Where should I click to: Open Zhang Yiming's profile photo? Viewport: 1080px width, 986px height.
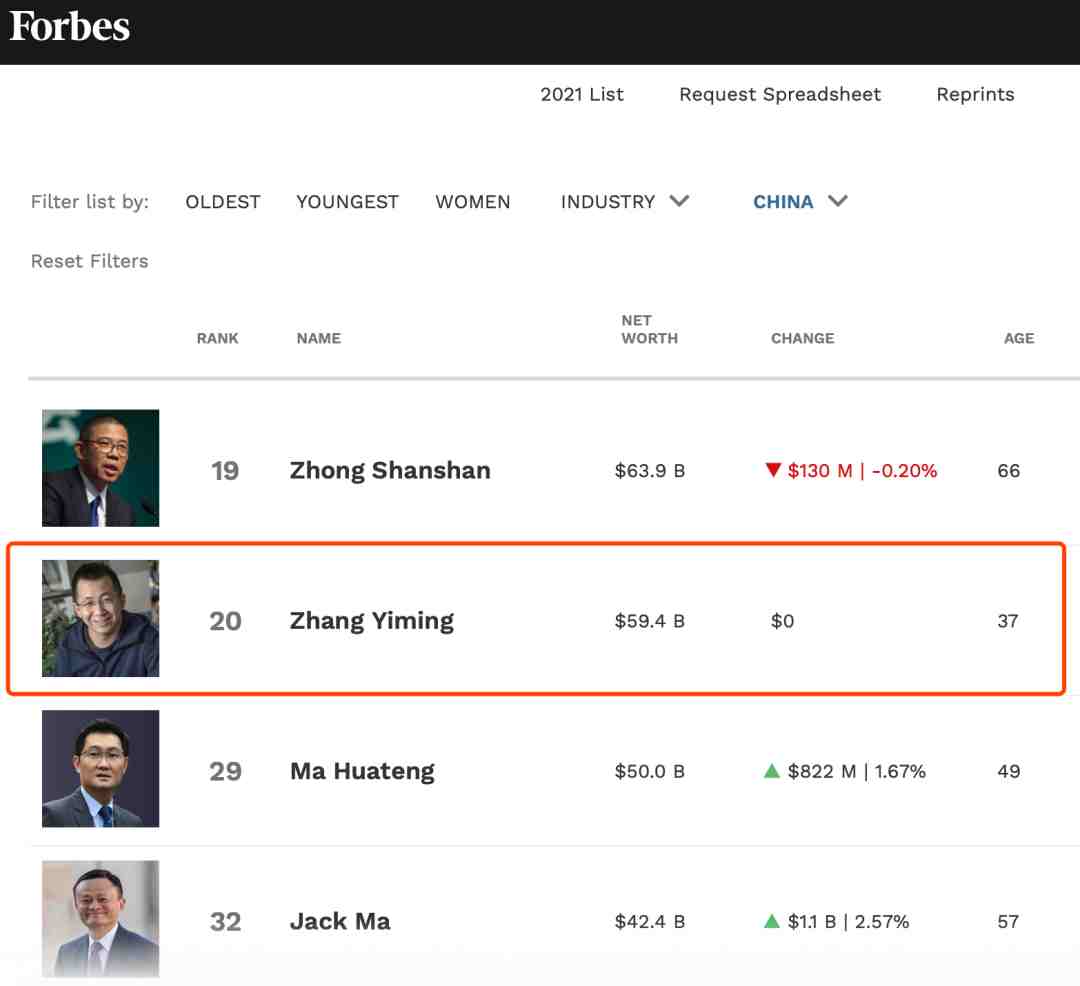(x=101, y=618)
